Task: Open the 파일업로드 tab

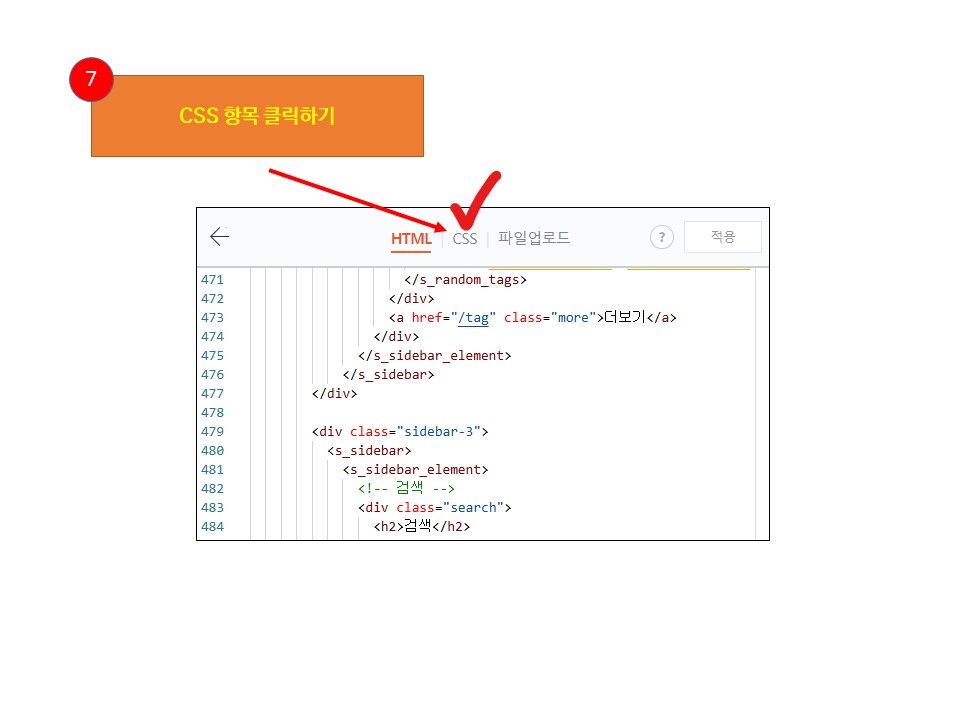Action: 534,238
